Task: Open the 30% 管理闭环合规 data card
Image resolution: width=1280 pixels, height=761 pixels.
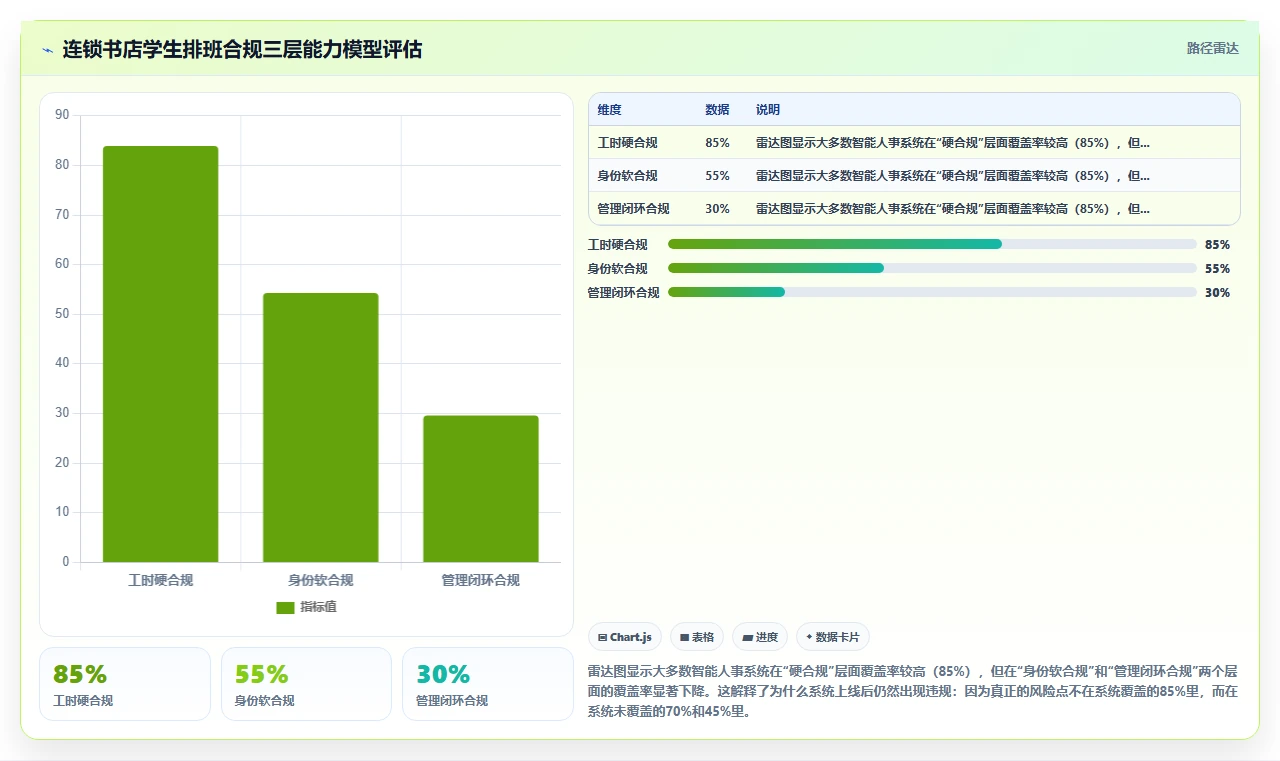Action: click(x=488, y=684)
